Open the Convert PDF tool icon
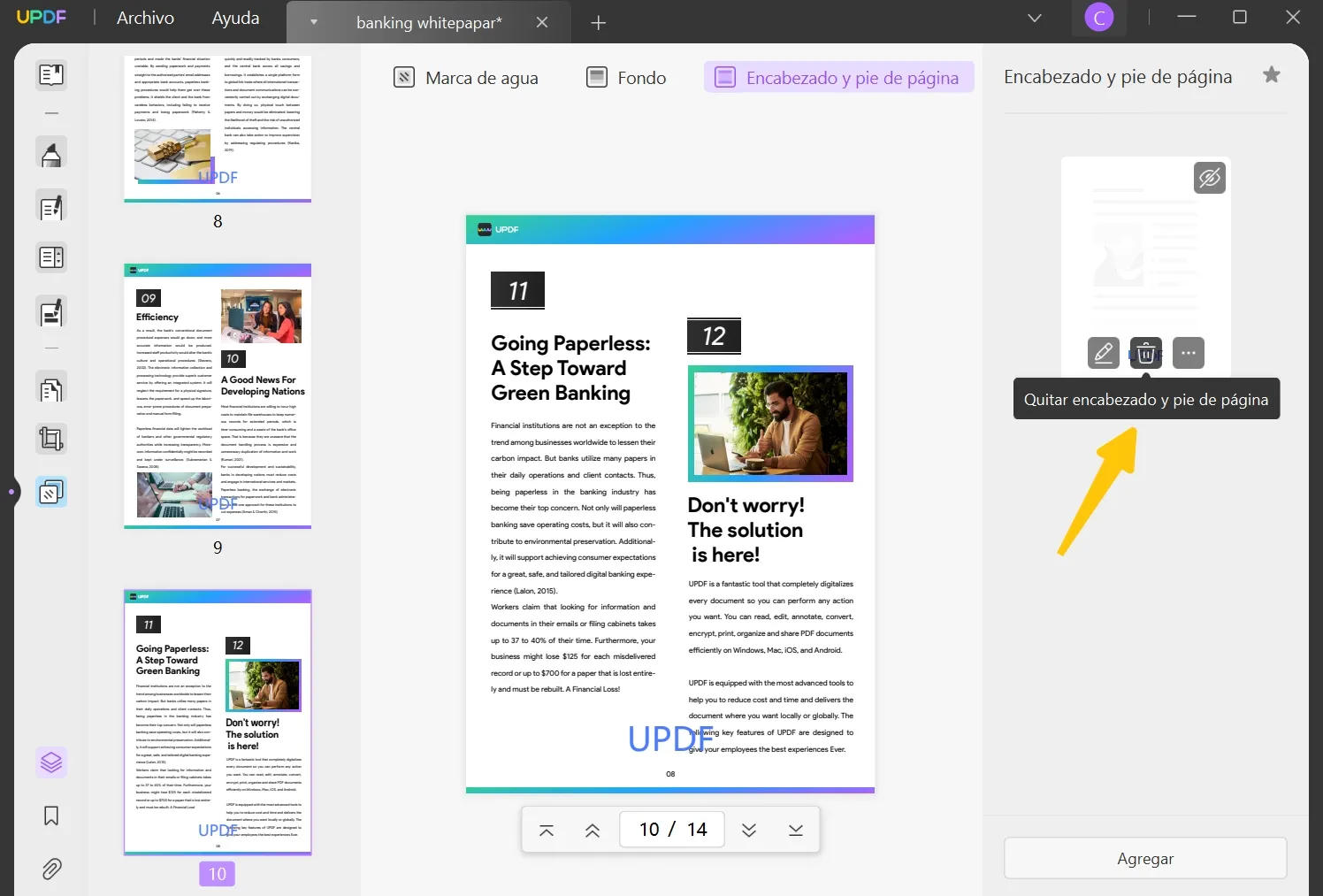Viewport: 1323px width, 896px height. pos(51,388)
